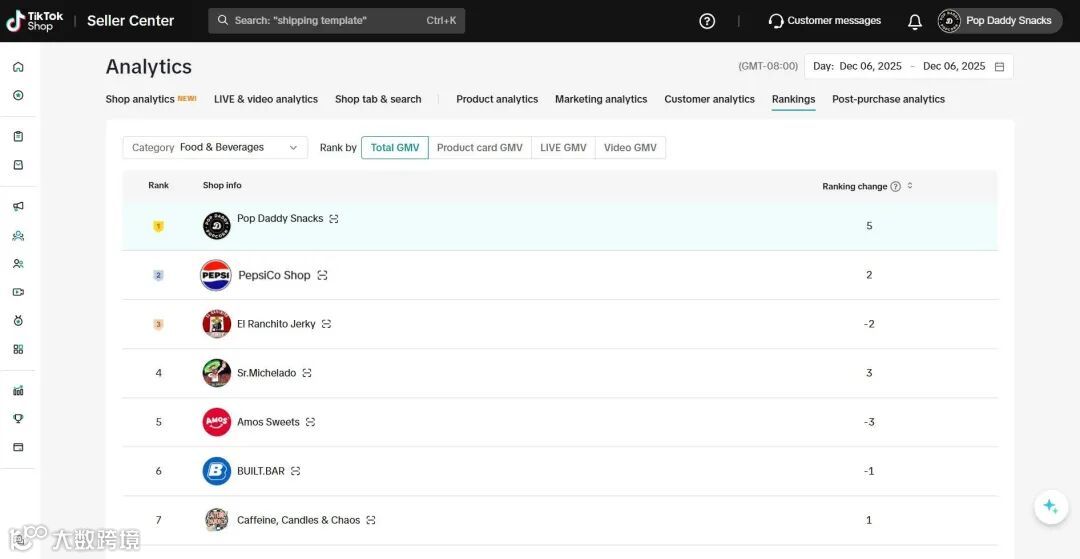Image resolution: width=1080 pixels, height=559 pixels.
Task: Click the circled star icon in the sidebar
Action: [x=19, y=95]
